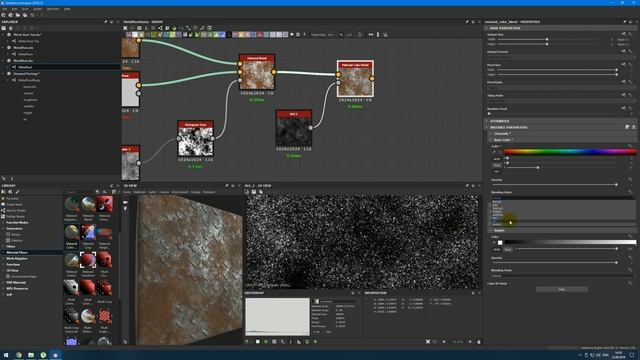Open the Edit menu
Image resolution: width=640 pixels, height=360 pixels.
click(x=14, y=9)
